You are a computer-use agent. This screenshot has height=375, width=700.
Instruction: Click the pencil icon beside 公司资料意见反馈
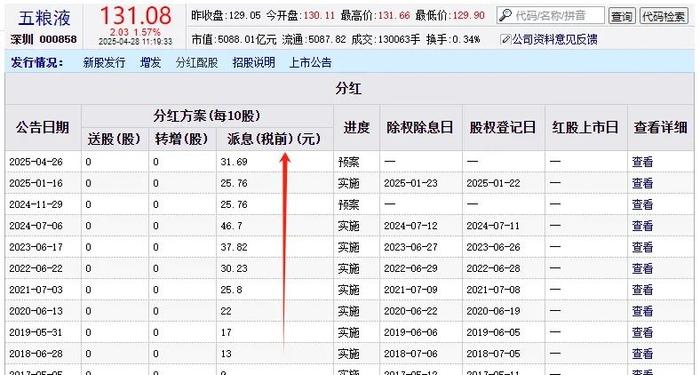[505, 39]
